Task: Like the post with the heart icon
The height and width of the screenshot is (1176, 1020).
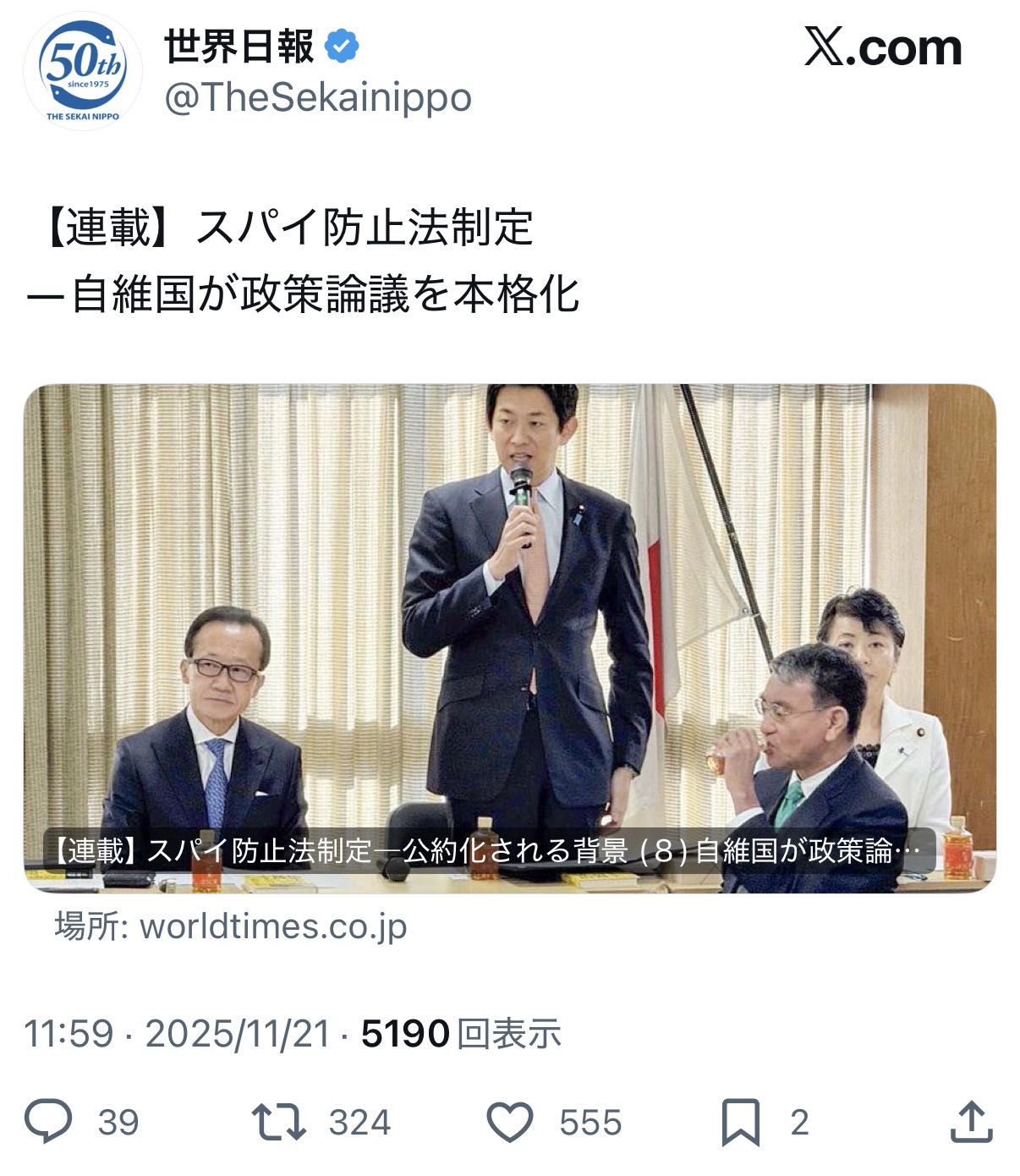Action: pyautogui.click(x=510, y=1123)
